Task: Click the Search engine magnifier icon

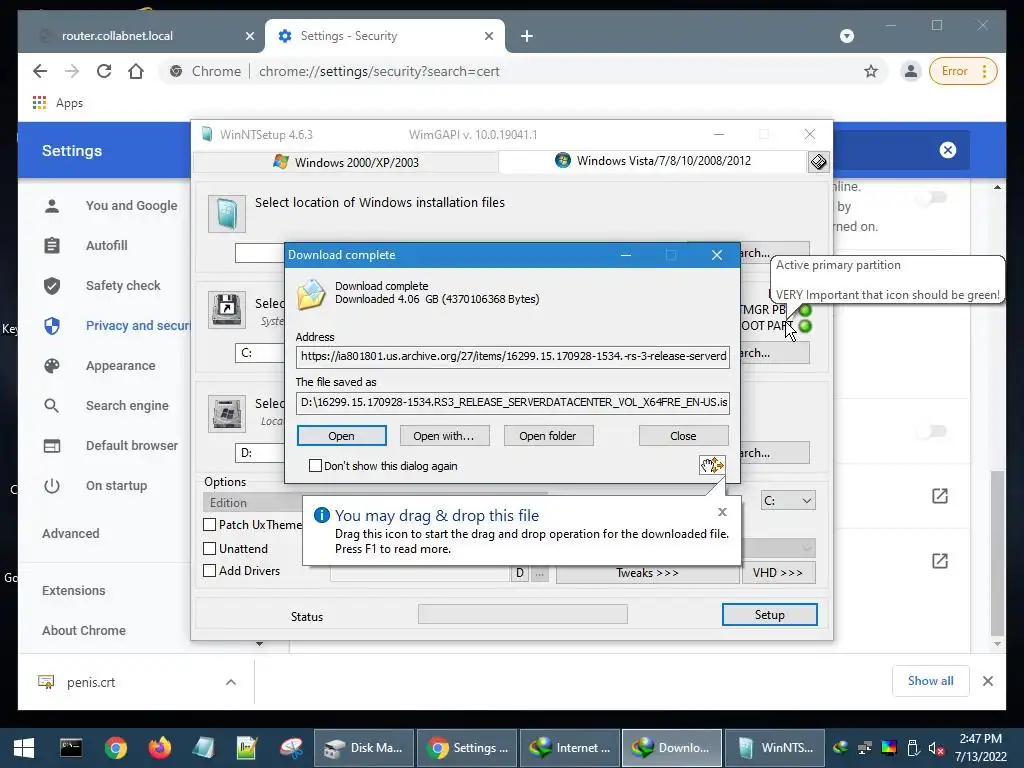Action: click(x=52, y=406)
